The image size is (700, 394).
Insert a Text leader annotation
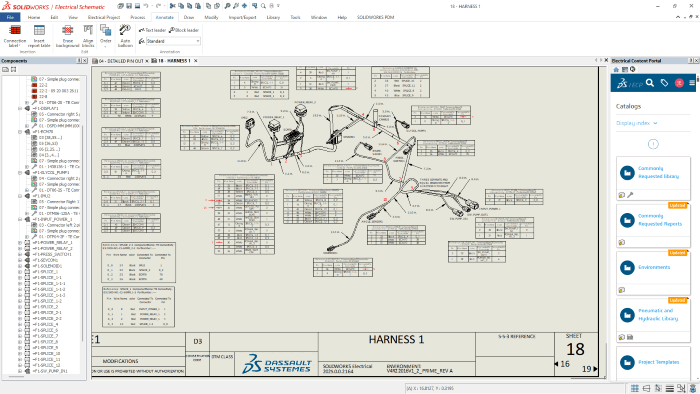152,30
